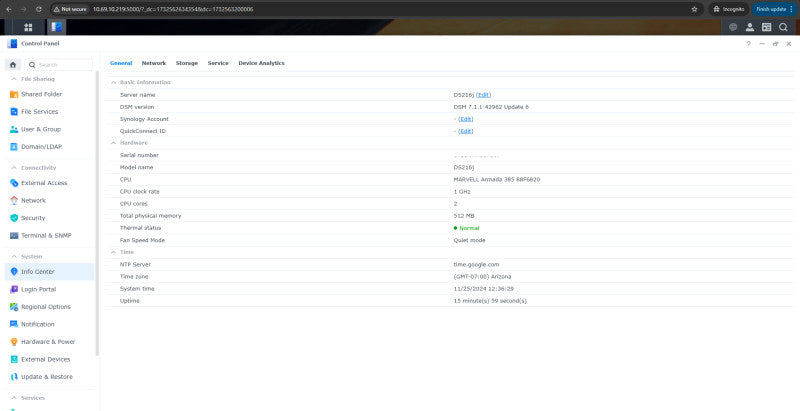Open the user account options icon
Image resolution: width=800 pixels, height=411 pixels.
pyautogui.click(x=749, y=28)
